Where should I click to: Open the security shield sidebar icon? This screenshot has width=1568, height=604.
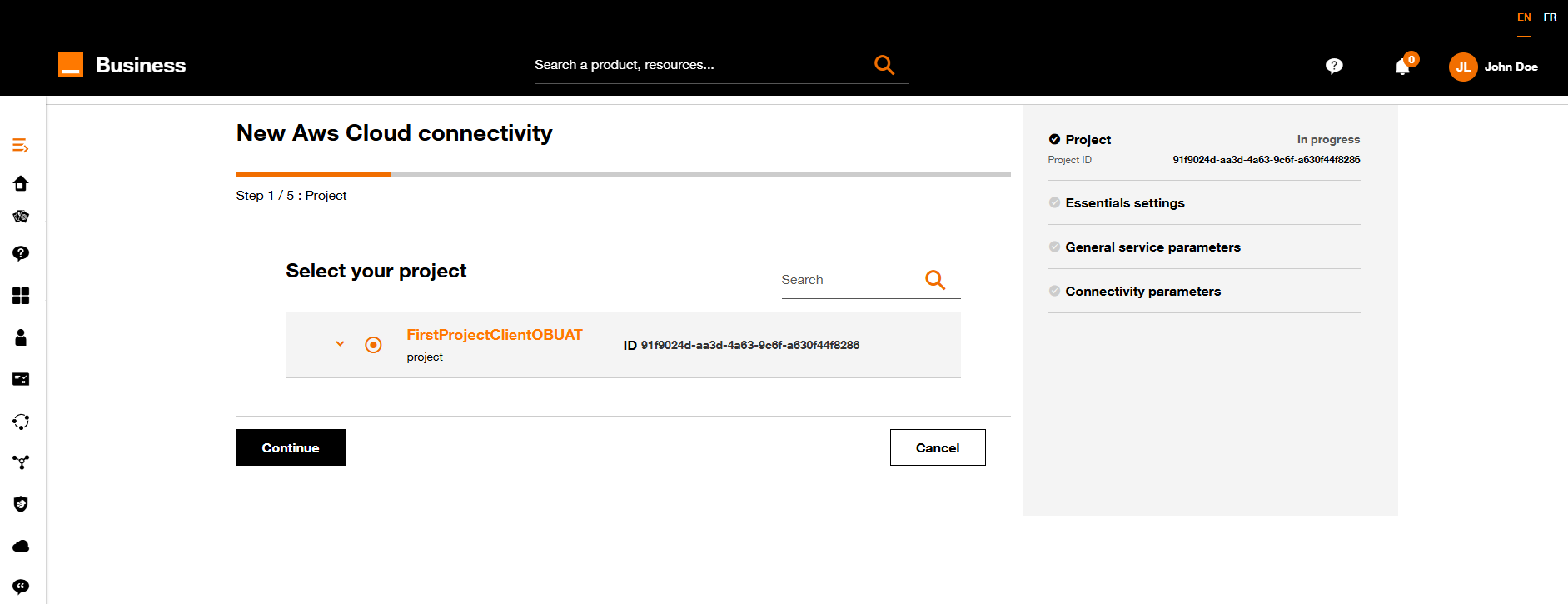[21, 504]
